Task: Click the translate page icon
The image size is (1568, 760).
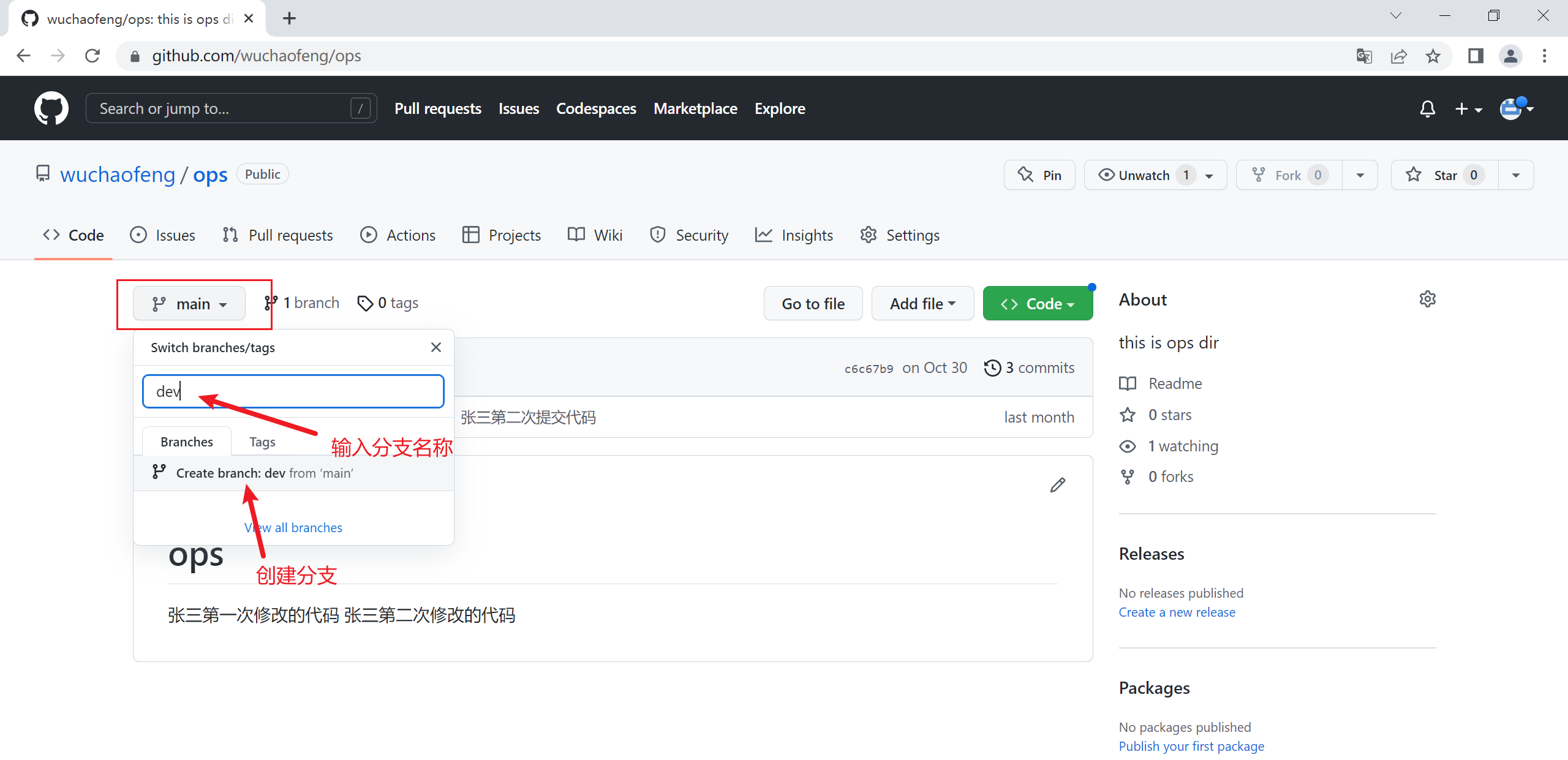Action: [x=1364, y=56]
